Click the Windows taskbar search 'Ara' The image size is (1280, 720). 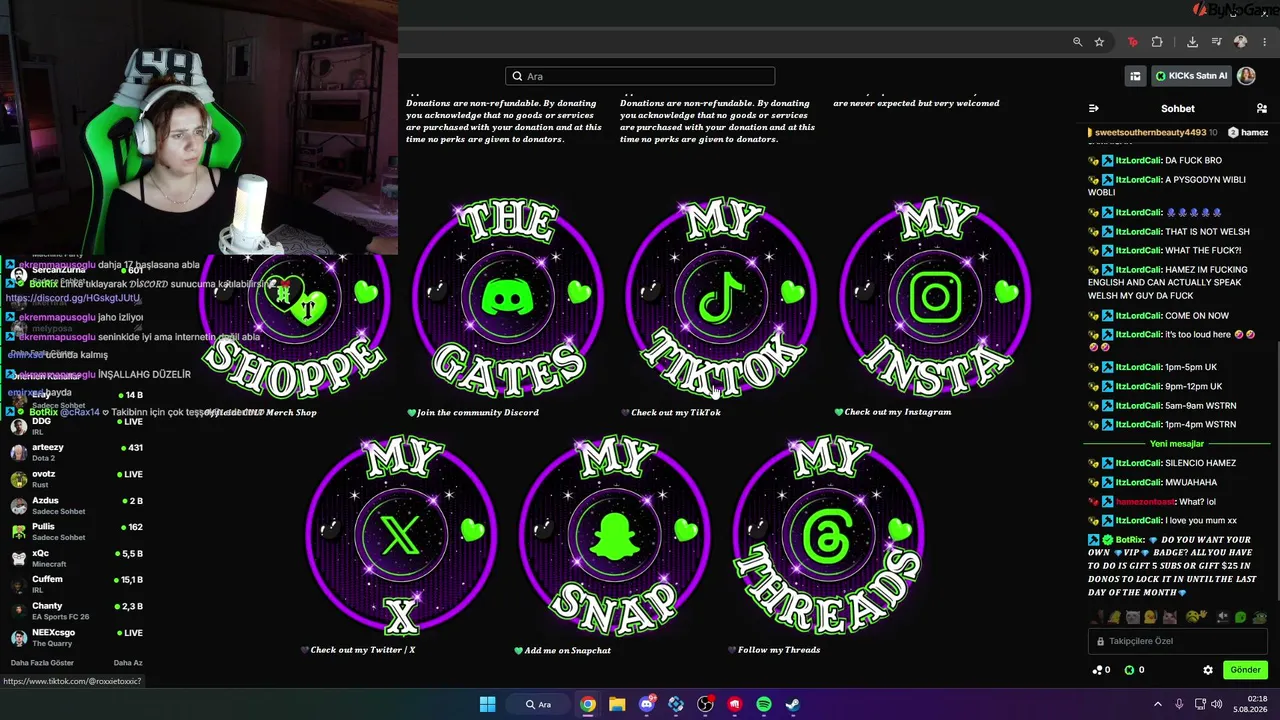point(540,704)
